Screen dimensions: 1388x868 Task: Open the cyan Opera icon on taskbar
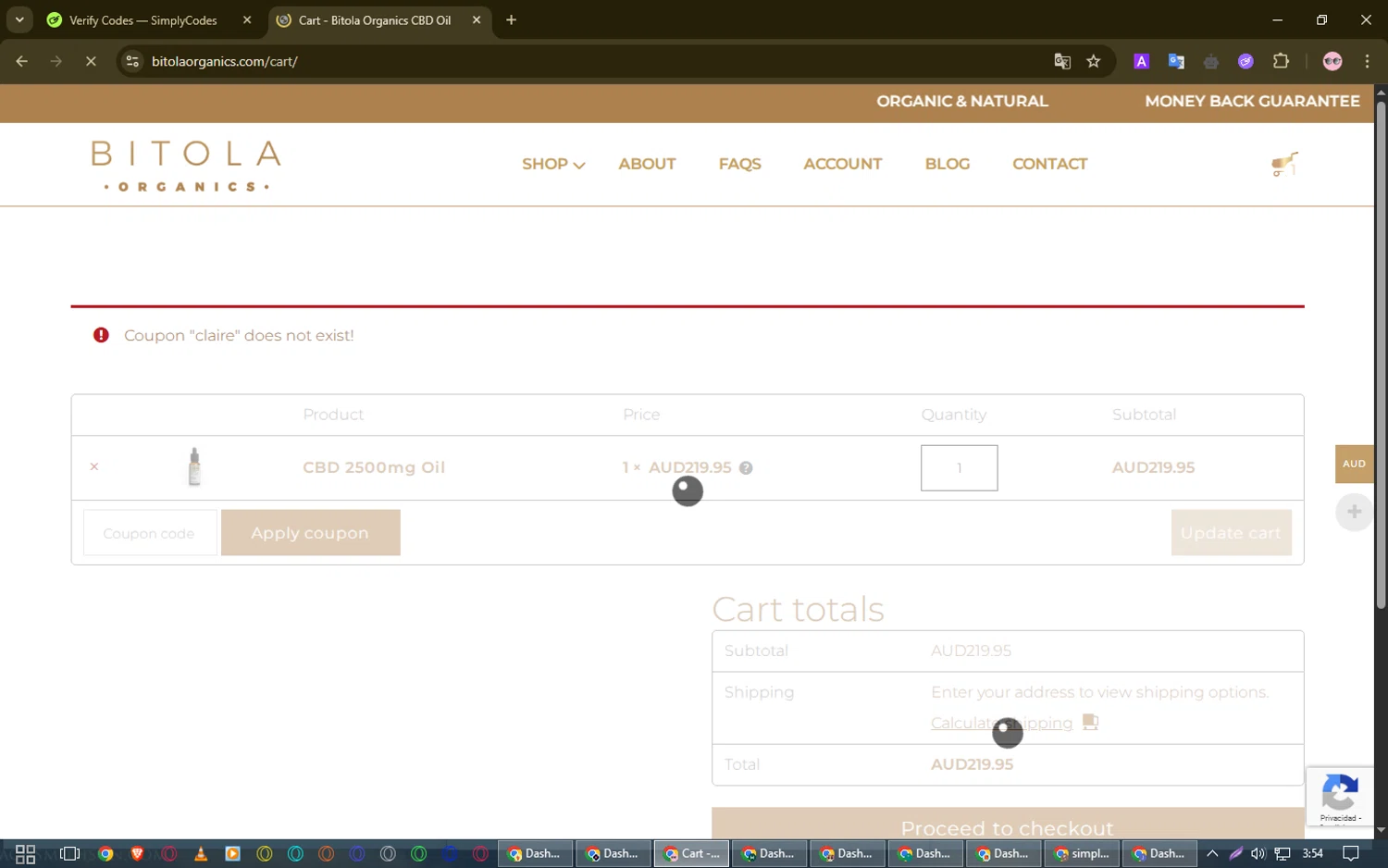pyautogui.click(x=295, y=853)
